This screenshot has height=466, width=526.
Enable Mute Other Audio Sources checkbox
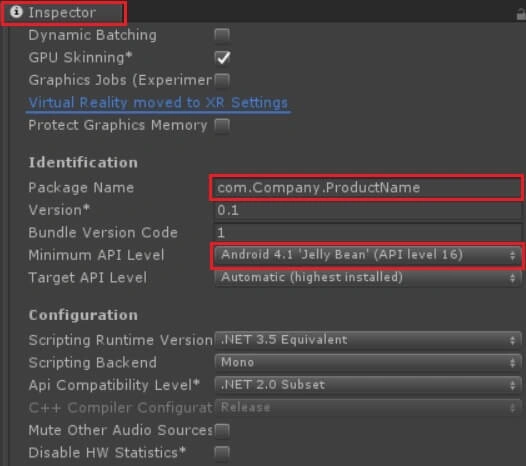click(x=222, y=430)
